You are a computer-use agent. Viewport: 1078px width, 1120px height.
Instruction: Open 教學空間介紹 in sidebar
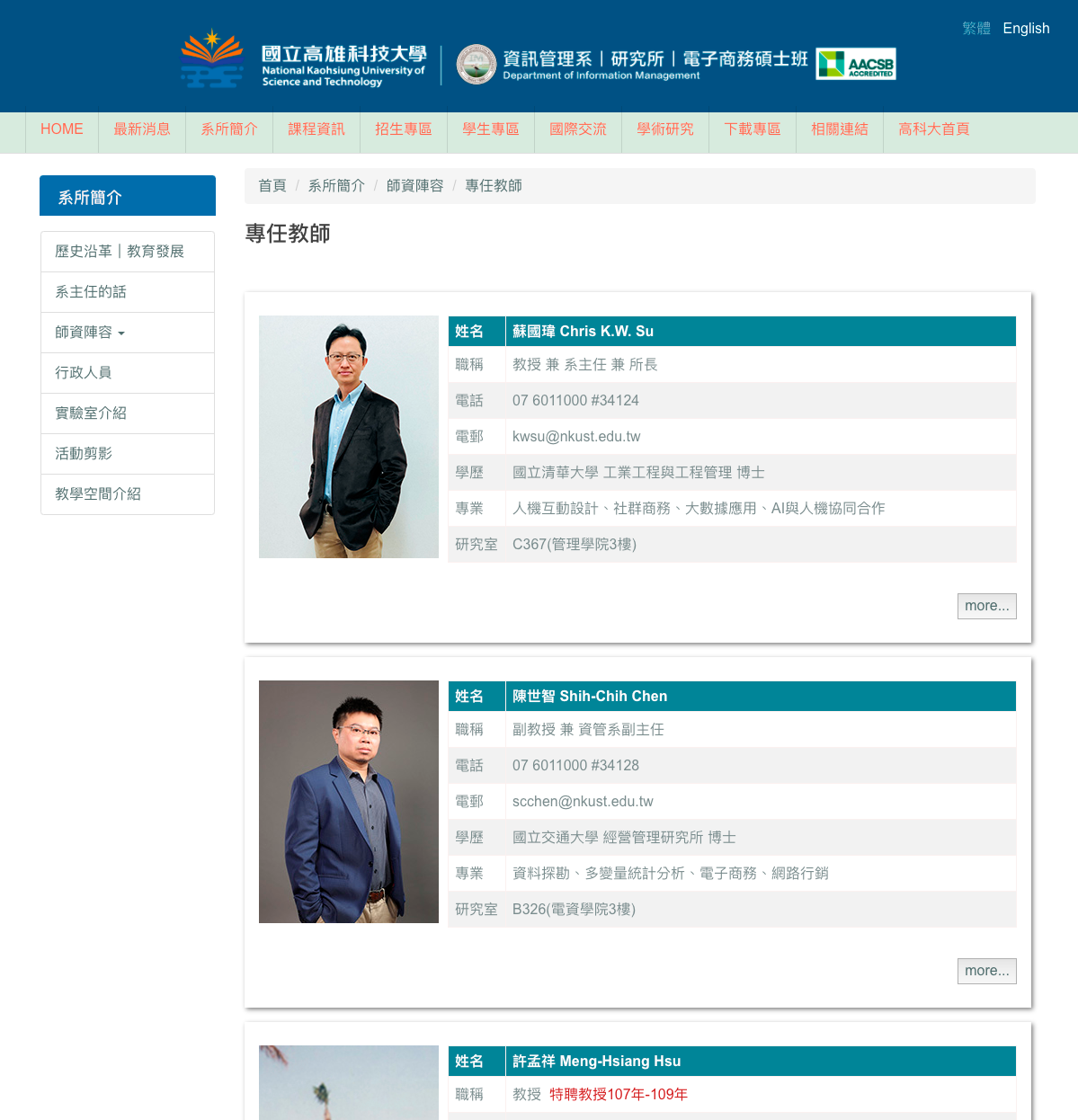tap(128, 494)
